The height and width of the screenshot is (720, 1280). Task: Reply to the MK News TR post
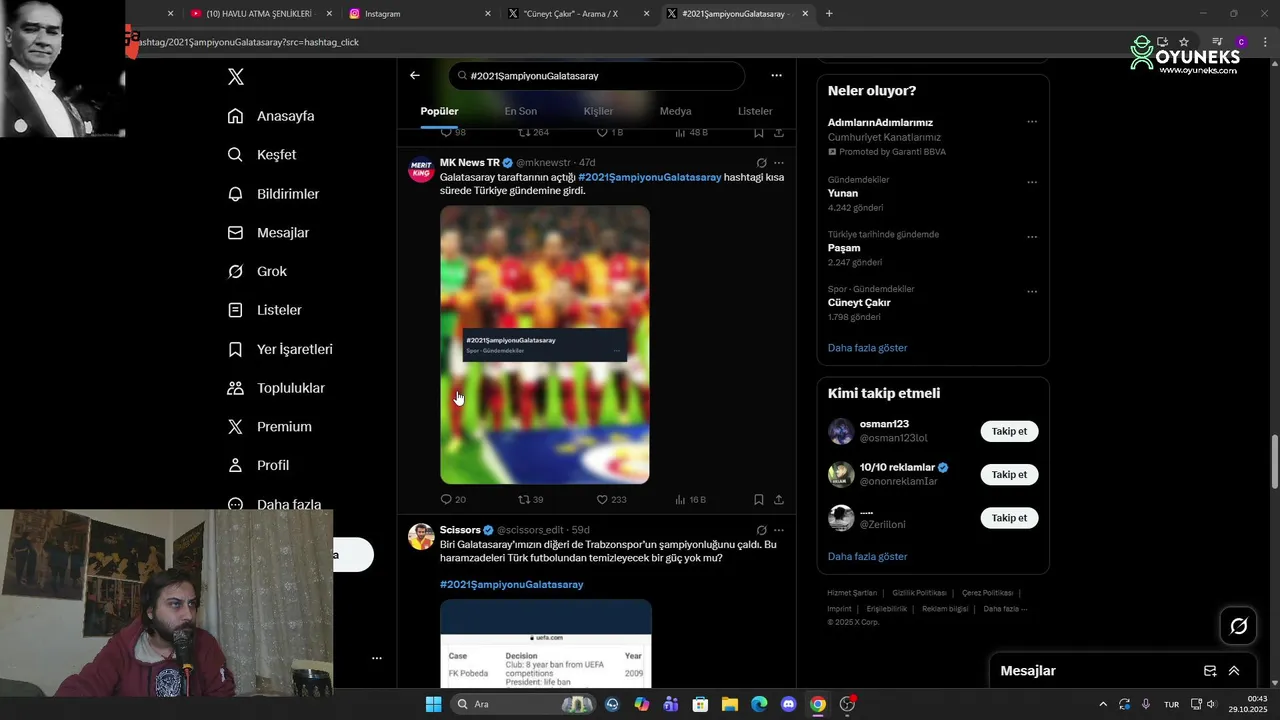[x=453, y=499]
